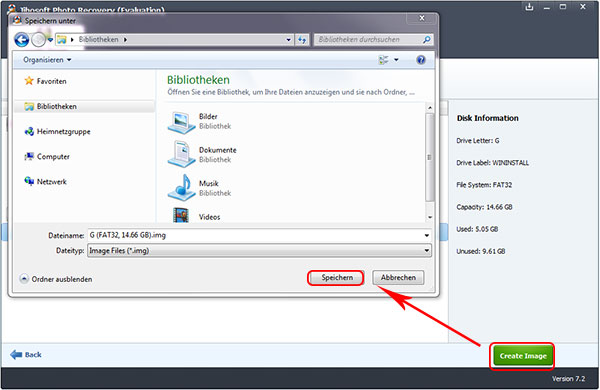Click scrollbar up arrow in file list

[x=430, y=108]
